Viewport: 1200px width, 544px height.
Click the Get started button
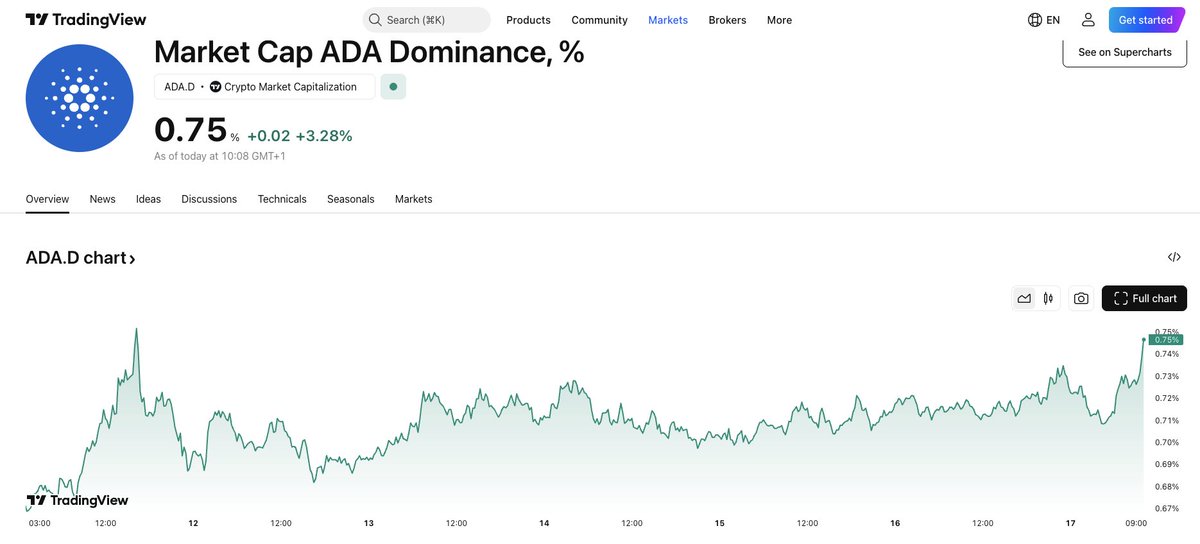1146,20
